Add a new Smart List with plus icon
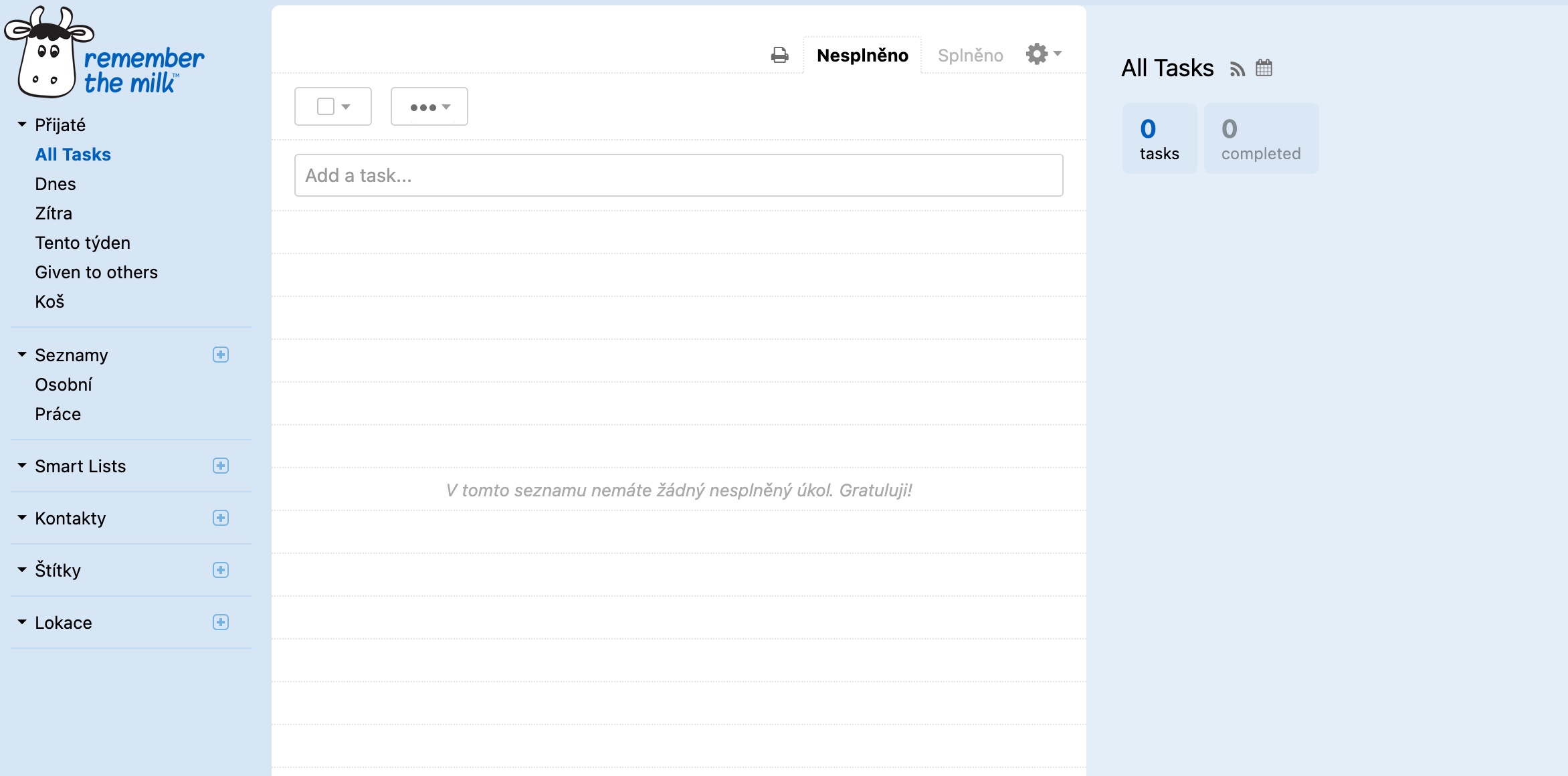The height and width of the screenshot is (776, 1568). [221, 466]
